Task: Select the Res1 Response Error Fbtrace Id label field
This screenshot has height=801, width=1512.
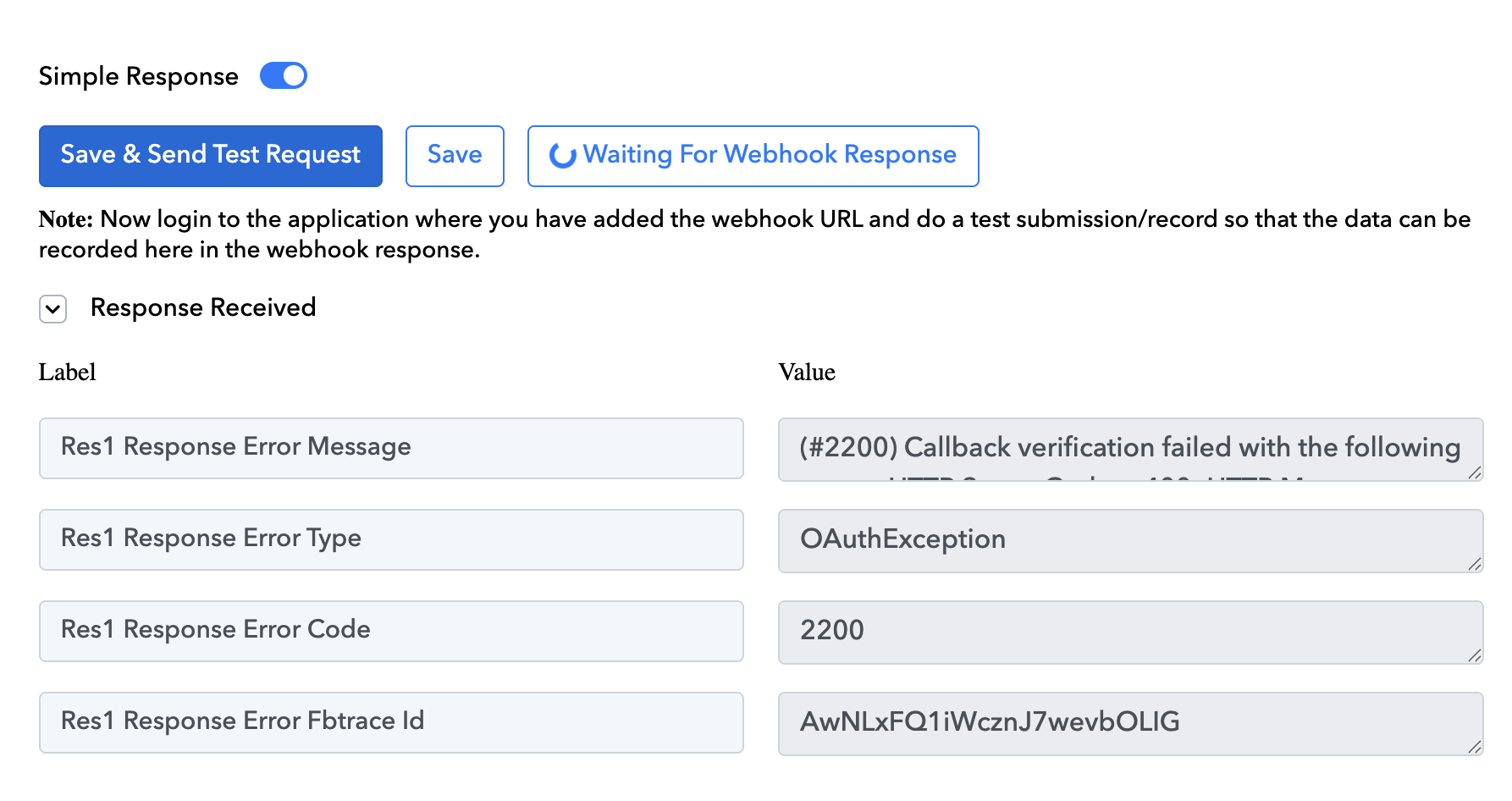Action: 391,722
